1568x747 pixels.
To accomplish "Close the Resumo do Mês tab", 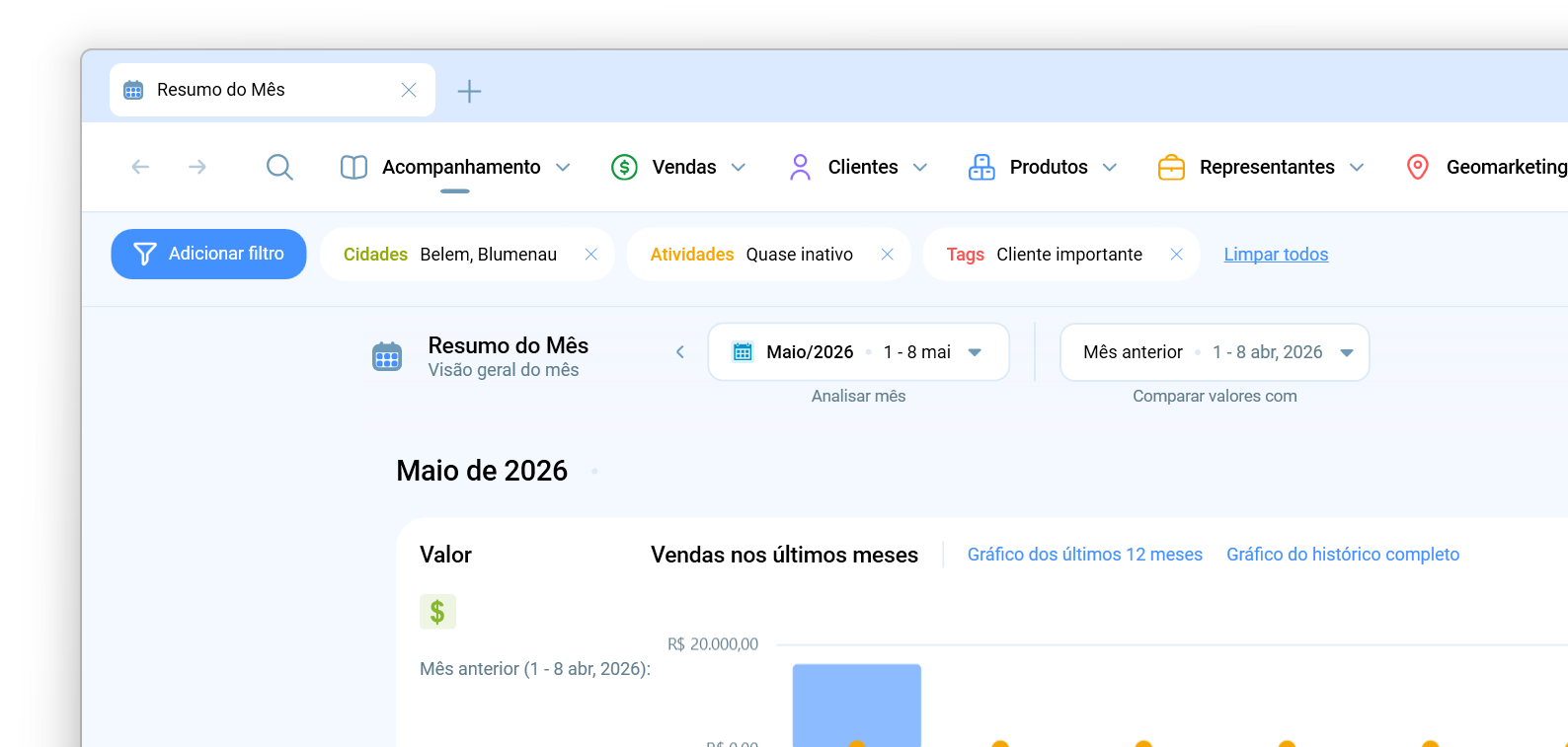I will (x=409, y=90).
